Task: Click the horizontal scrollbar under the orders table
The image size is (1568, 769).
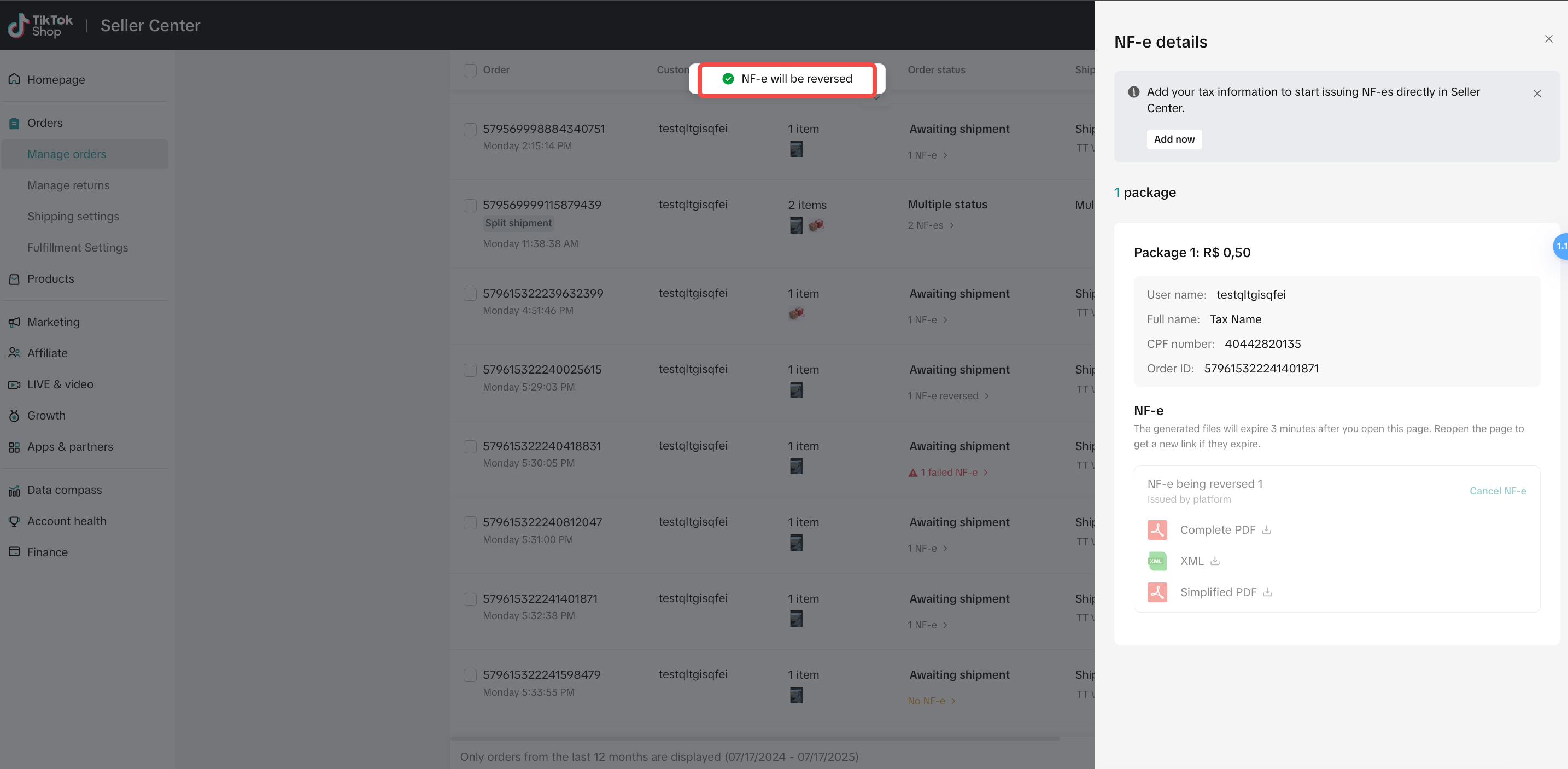Action: point(755,738)
